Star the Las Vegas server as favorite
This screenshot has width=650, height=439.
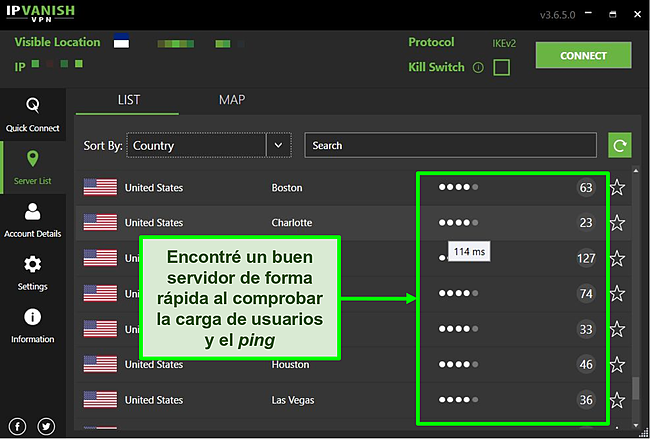coord(617,400)
